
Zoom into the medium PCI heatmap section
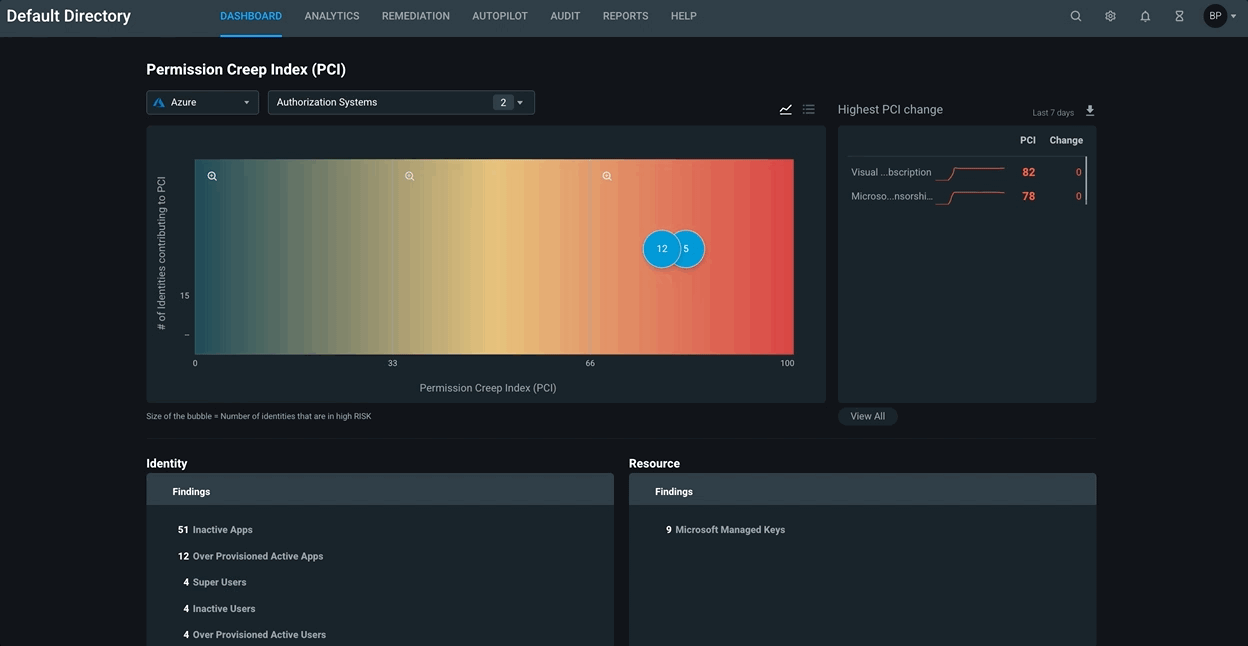click(x=409, y=176)
